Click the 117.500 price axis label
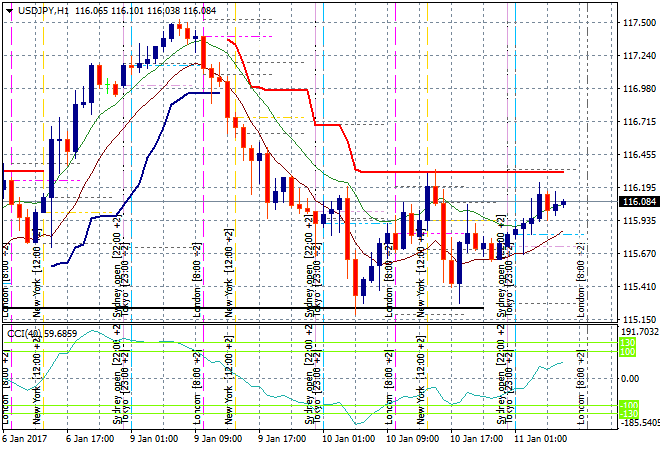The height and width of the screenshot is (450, 660). [x=638, y=23]
